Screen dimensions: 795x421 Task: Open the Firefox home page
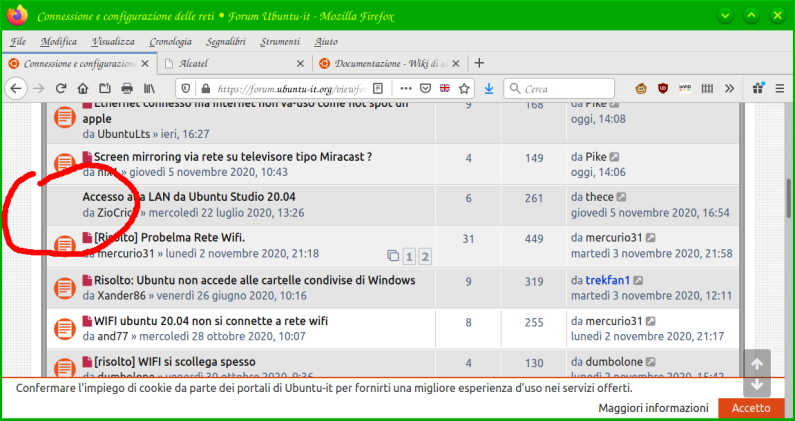pos(83,89)
